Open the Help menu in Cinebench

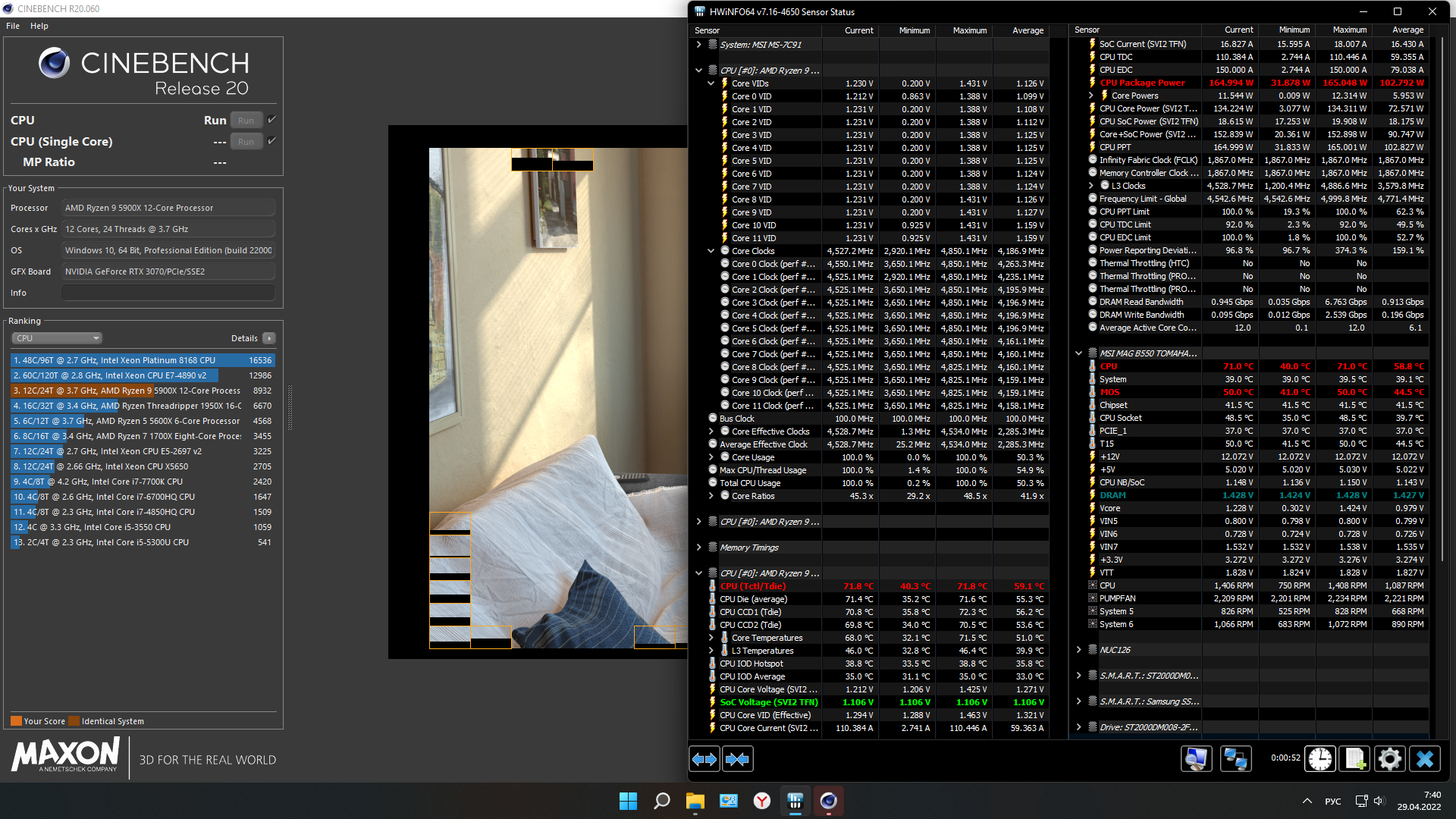39,26
